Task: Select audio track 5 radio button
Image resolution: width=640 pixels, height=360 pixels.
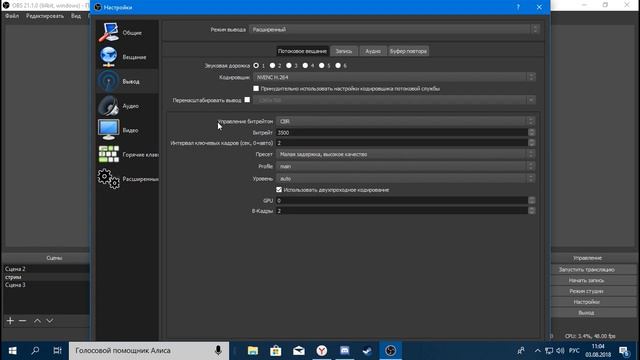Action: (321, 65)
